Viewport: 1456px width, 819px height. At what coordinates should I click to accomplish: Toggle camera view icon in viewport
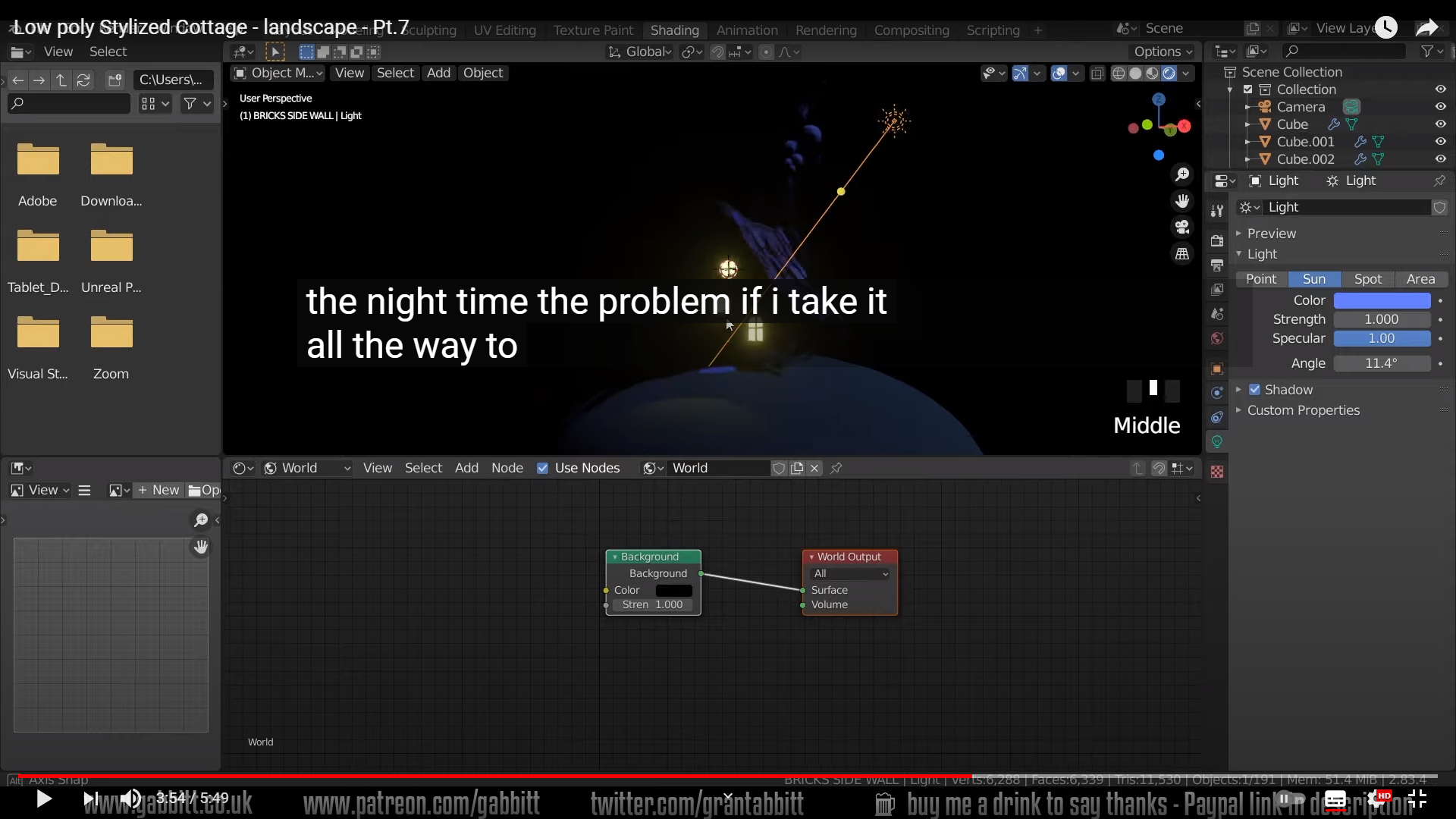point(1181,227)
